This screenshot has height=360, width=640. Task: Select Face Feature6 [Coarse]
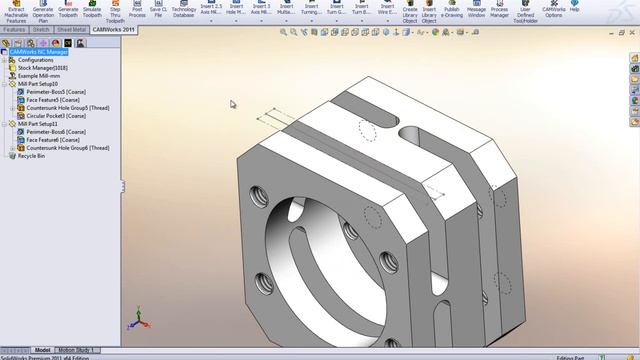click(53, 140)
